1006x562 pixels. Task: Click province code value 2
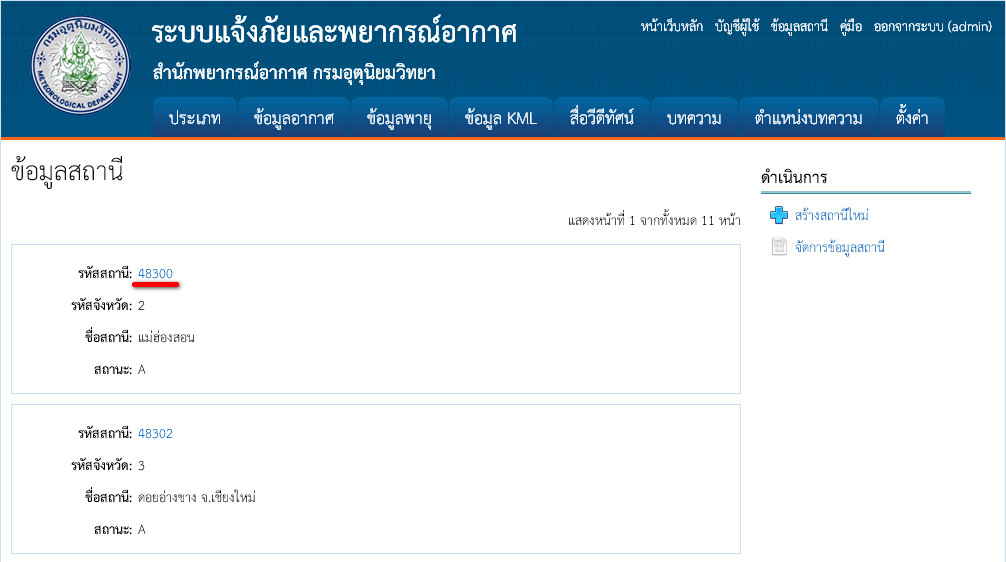[x=141, y=305]
